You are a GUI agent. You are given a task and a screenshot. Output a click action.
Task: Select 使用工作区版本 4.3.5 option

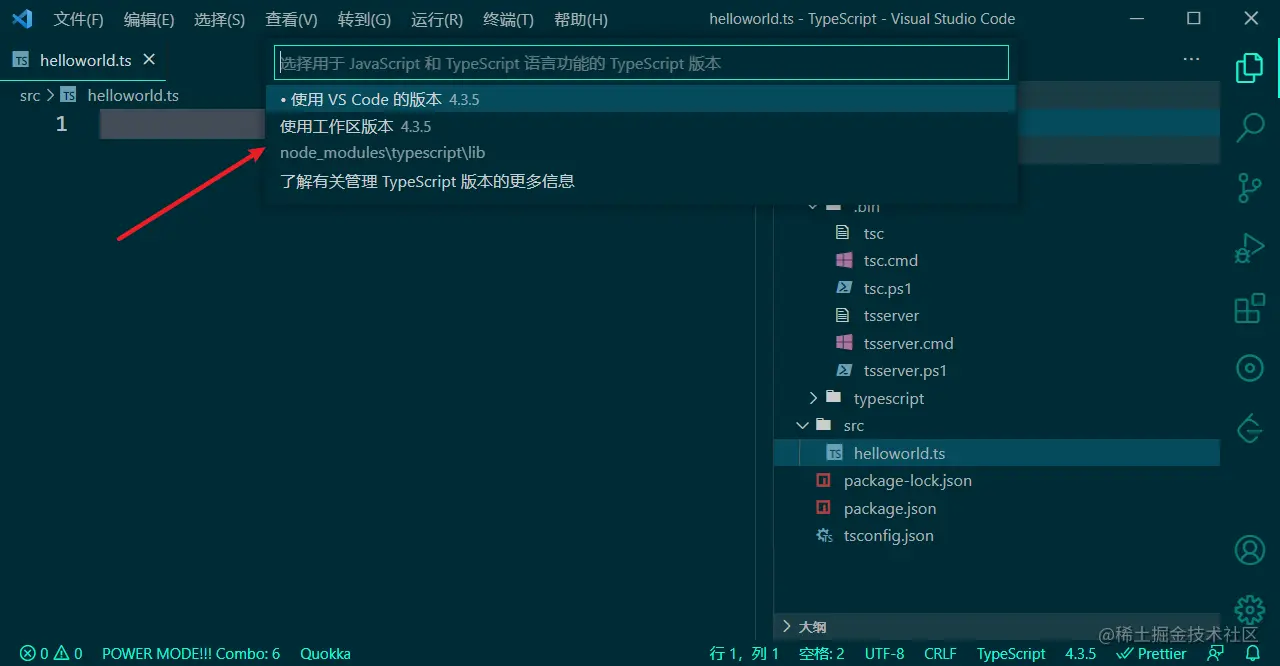[x=641, y=139]
